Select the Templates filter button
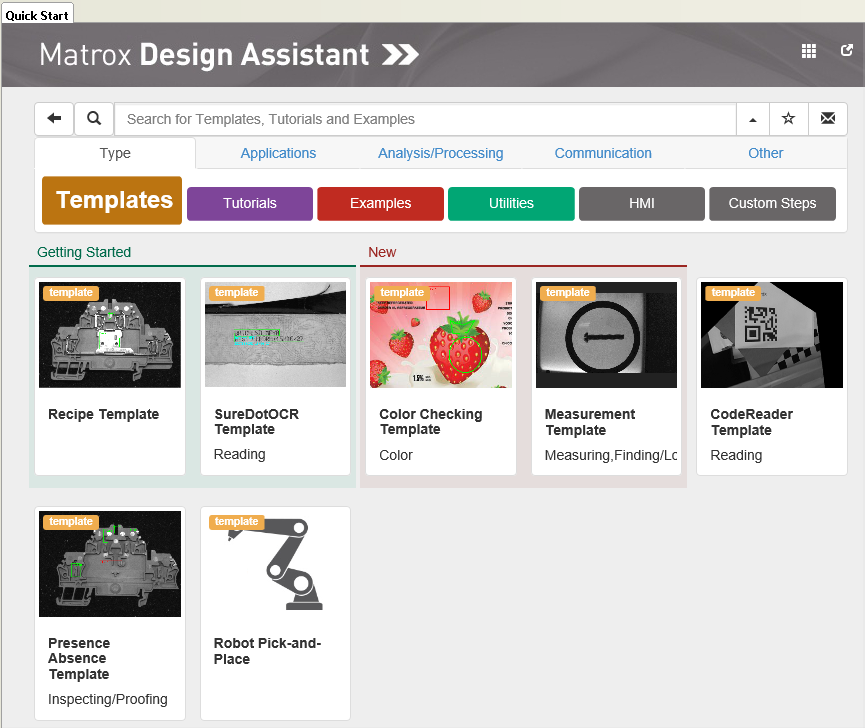Image resolution: width=865 pixels, height=728 pixels. (x=111, y=200)
